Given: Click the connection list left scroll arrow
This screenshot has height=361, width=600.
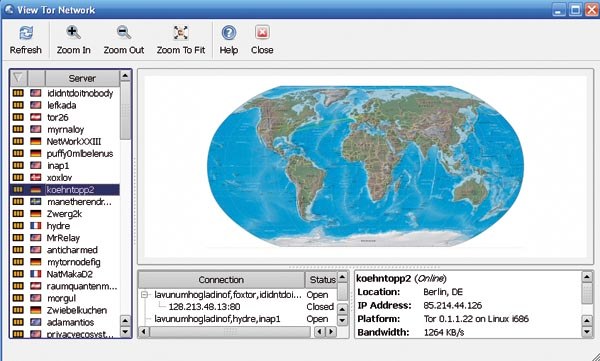Looking at the screenshot, I should coord(143,332).
